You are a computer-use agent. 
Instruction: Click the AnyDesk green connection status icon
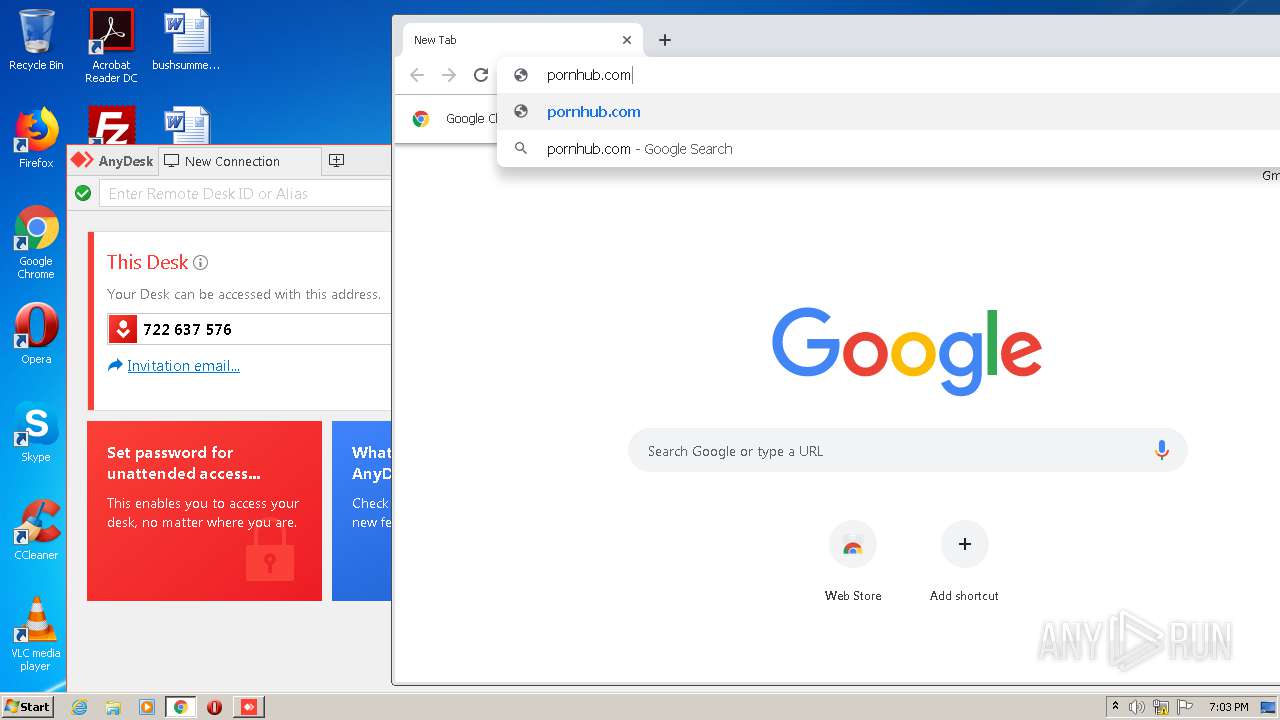(x=83, y=193)
